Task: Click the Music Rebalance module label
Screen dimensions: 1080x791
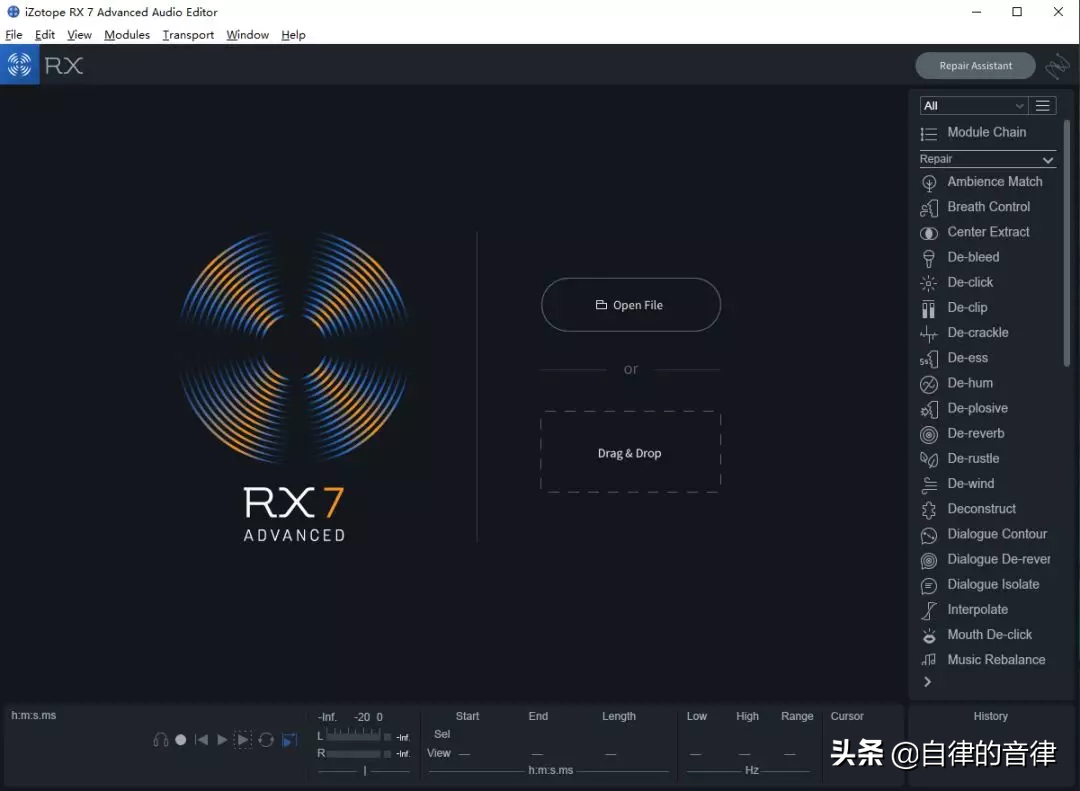Action: tap(996, 660)
